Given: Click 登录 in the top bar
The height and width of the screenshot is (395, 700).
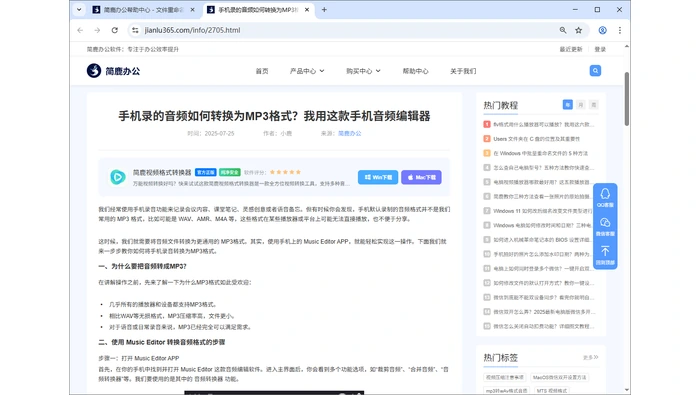Looking at the screenshot, I should tap(600, 49).
